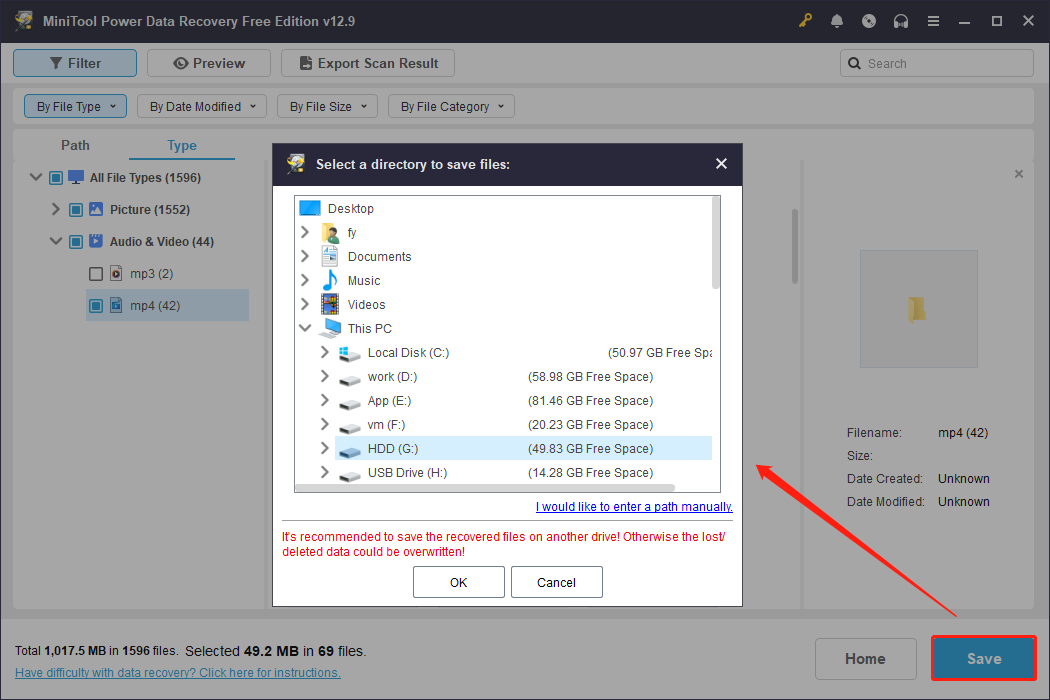Screen dimensions: 1050x700
Task: Click the All File Types monitor icon
Action: point(76,178)
